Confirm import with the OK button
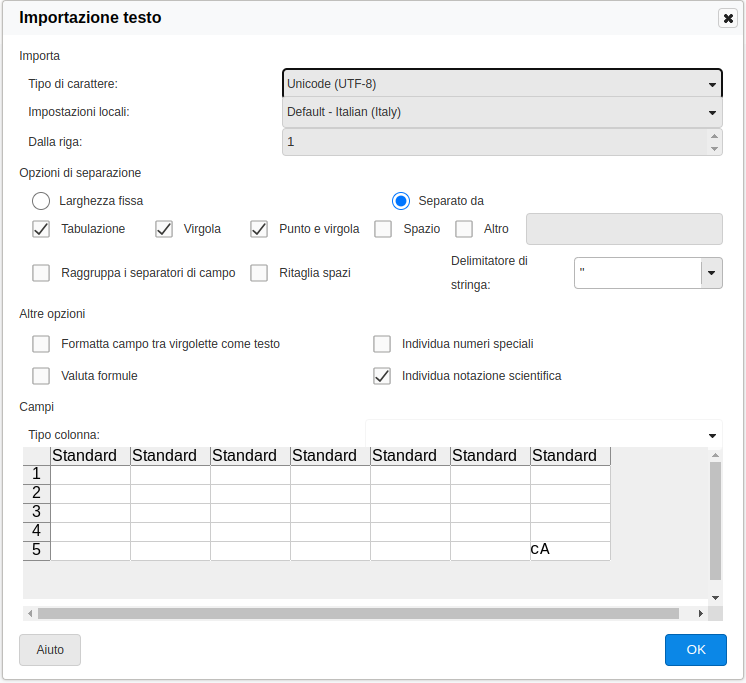The image size is (746, 683). (695, 650)
